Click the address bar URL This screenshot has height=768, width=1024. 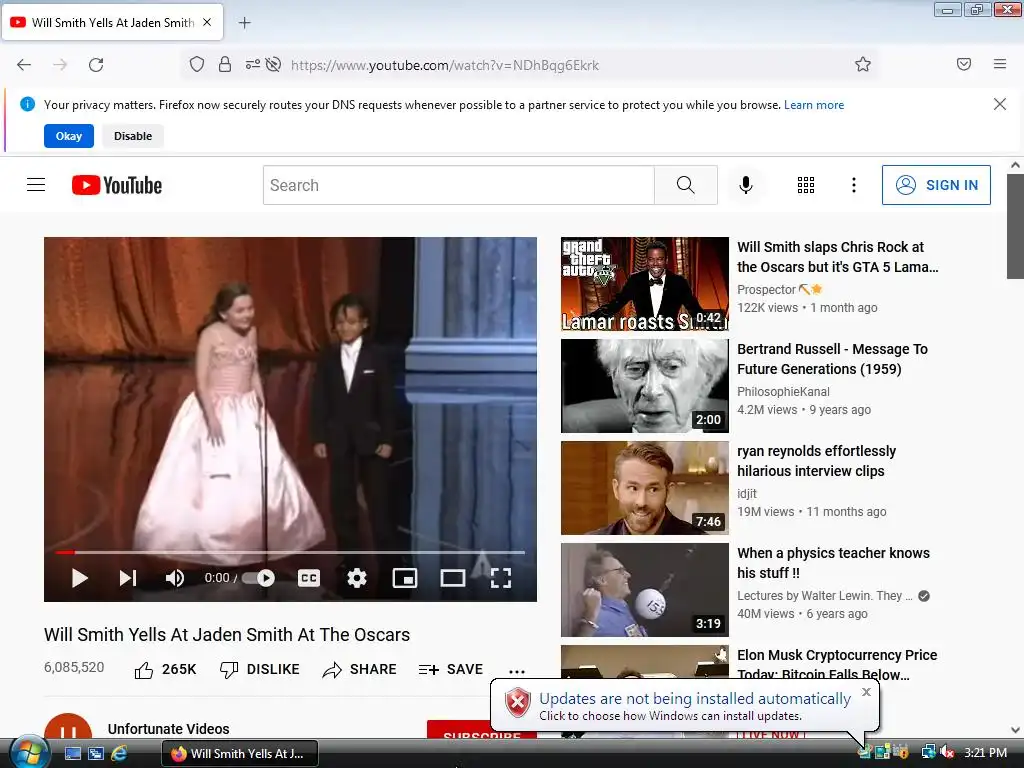(x=444, y=65)
